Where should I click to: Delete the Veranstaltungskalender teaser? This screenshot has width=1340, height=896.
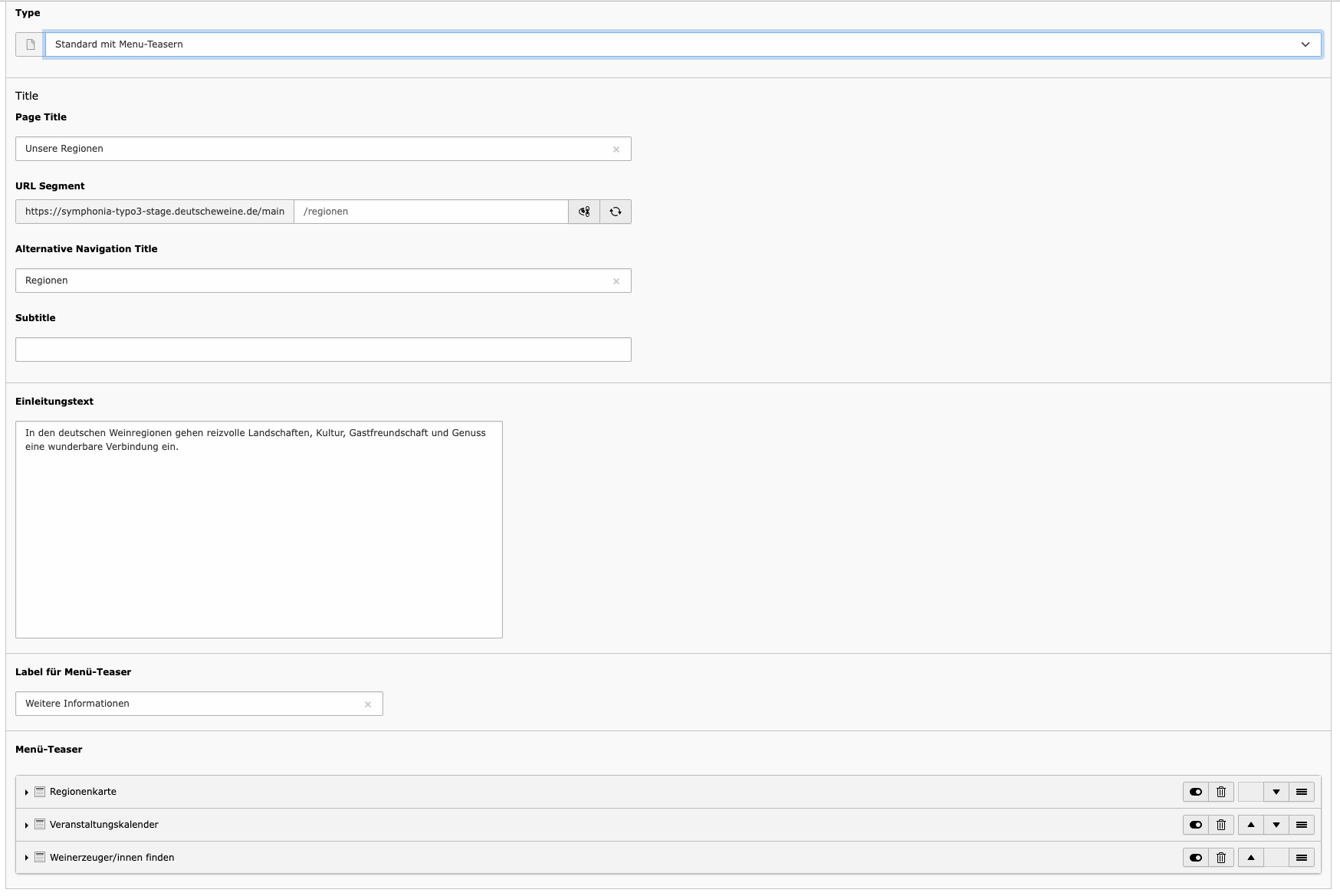click(1221, 825)
